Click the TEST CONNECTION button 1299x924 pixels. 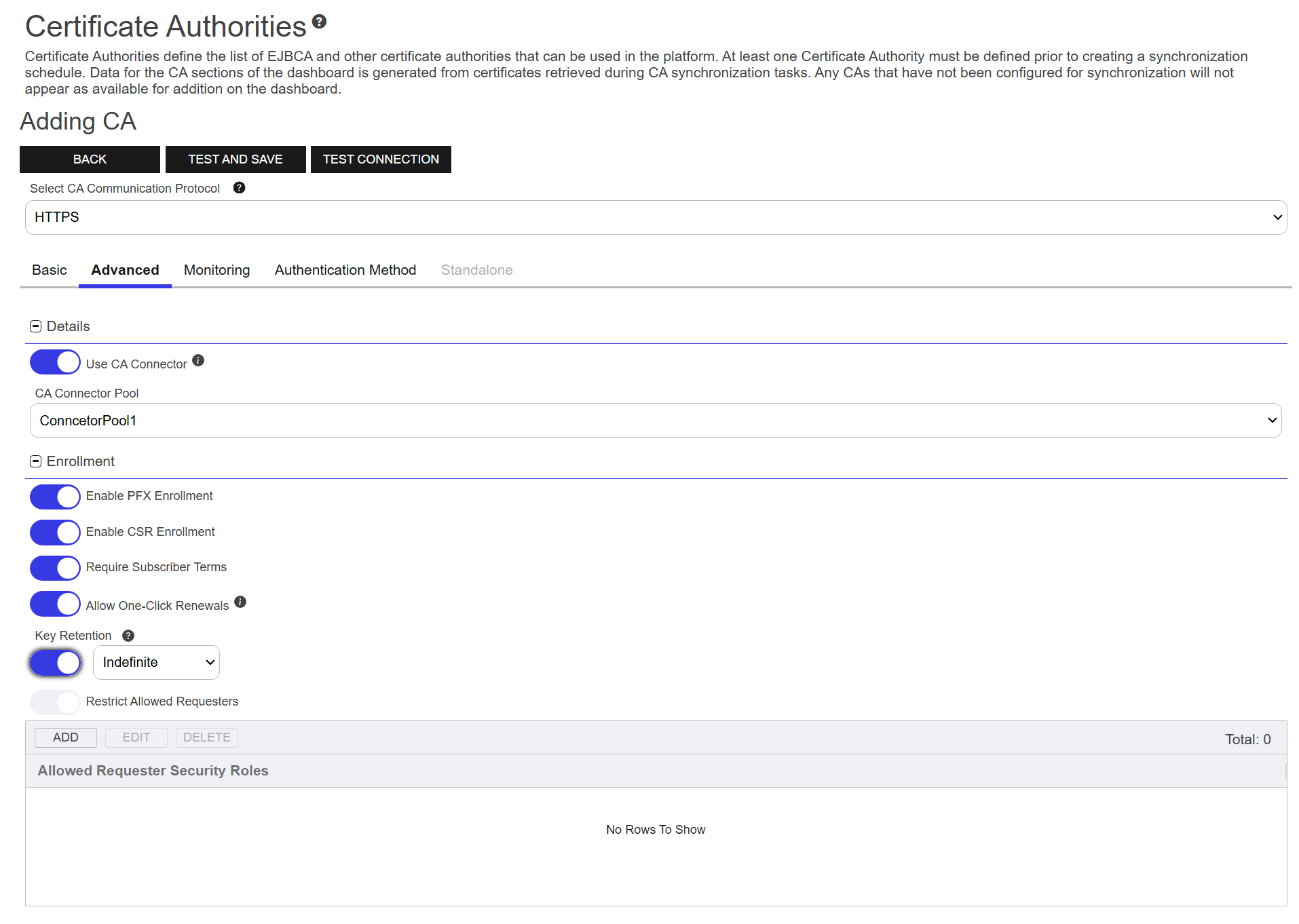point(381,159)
